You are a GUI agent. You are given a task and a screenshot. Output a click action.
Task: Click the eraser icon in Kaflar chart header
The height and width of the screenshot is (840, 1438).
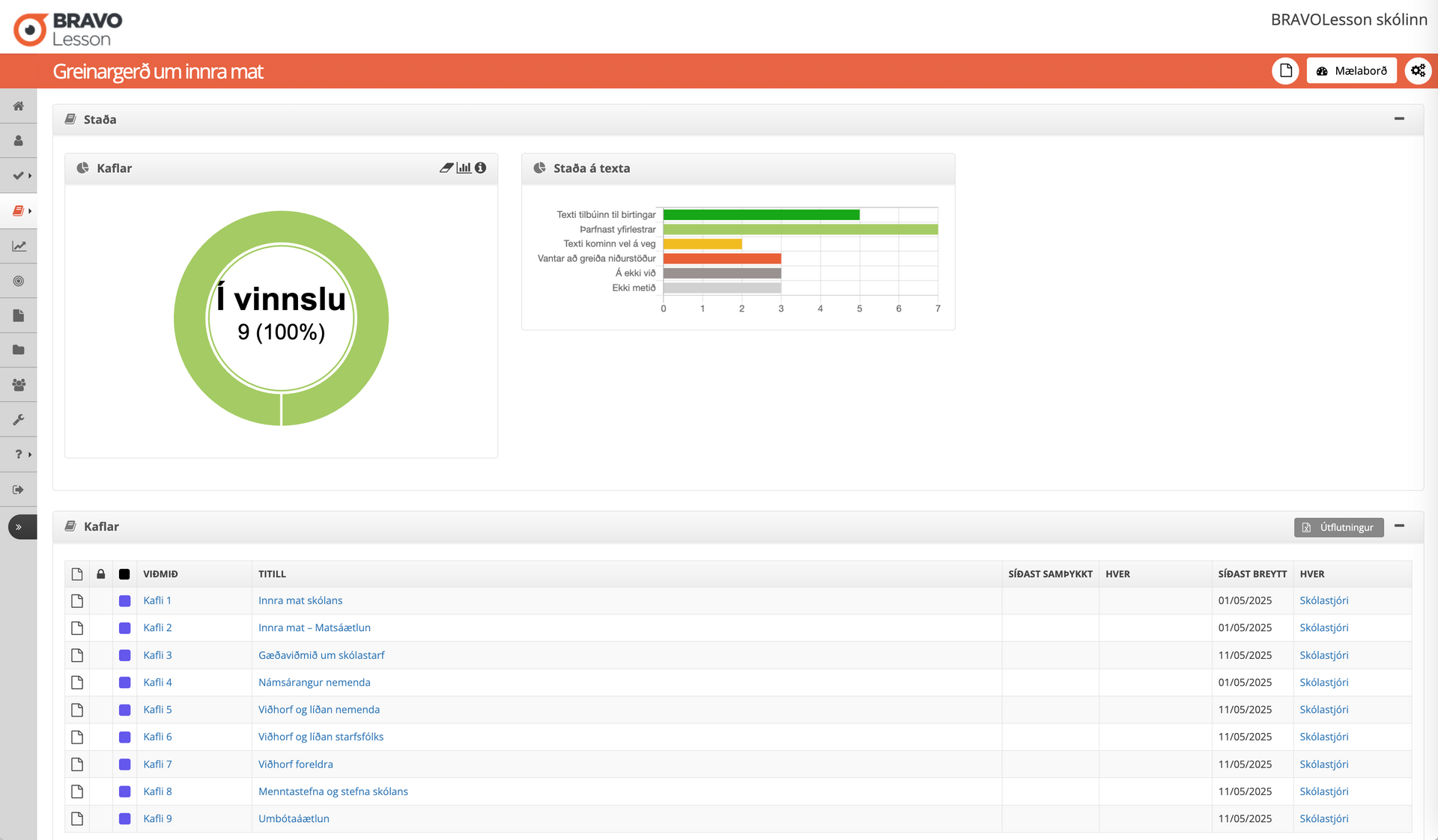446,168
